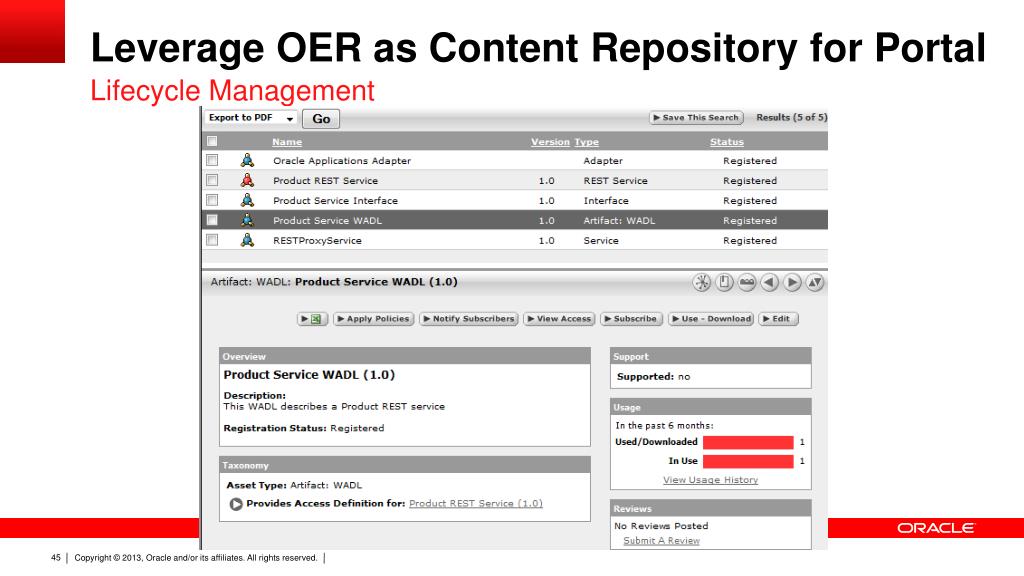1024x576 pixels.
Task: Click the 'Artifact: WADL' type cell
Action: 619,221
